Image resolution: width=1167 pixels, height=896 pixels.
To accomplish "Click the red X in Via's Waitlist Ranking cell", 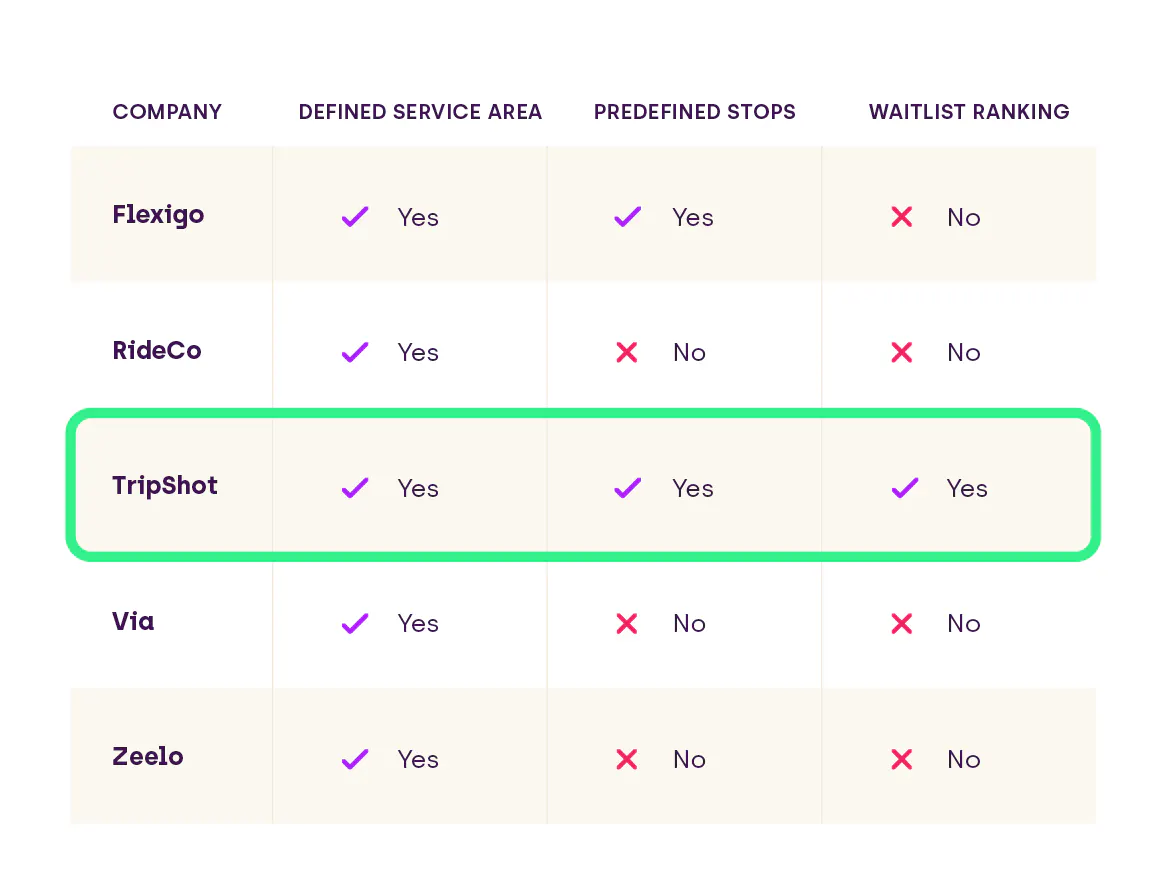I will pos(901,623).
